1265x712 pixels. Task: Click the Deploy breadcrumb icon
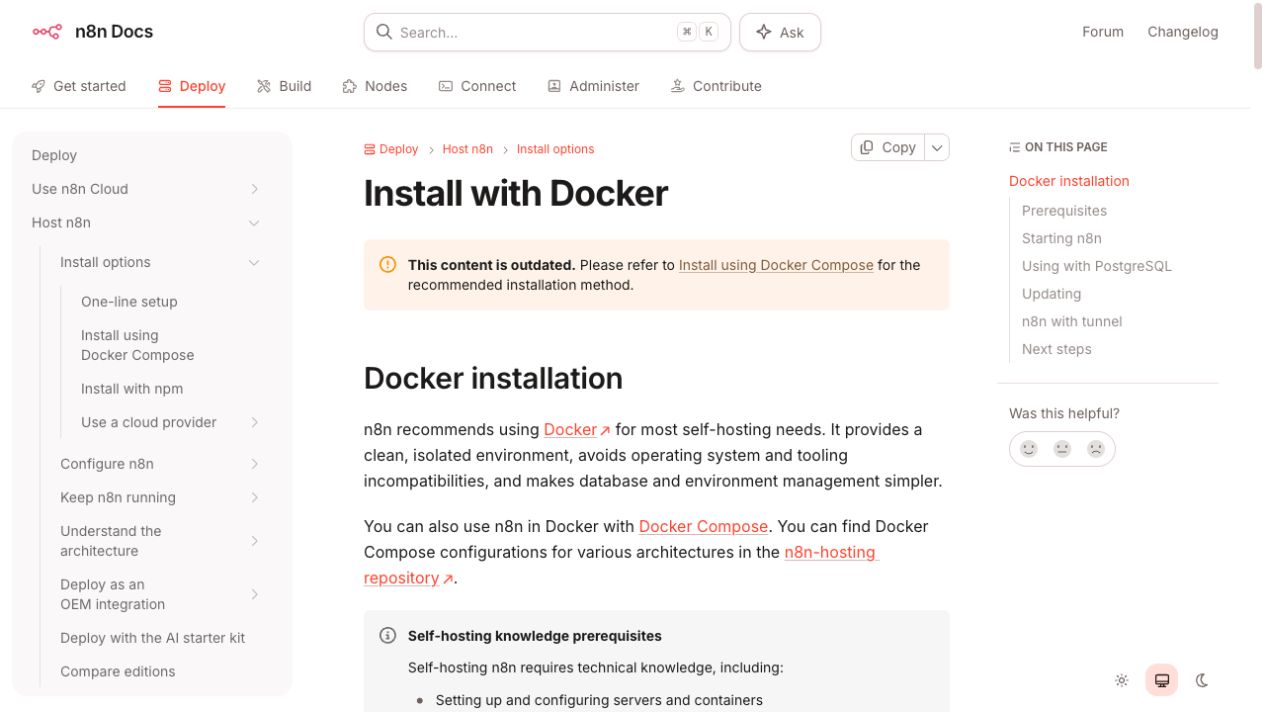tap(370, 149)
